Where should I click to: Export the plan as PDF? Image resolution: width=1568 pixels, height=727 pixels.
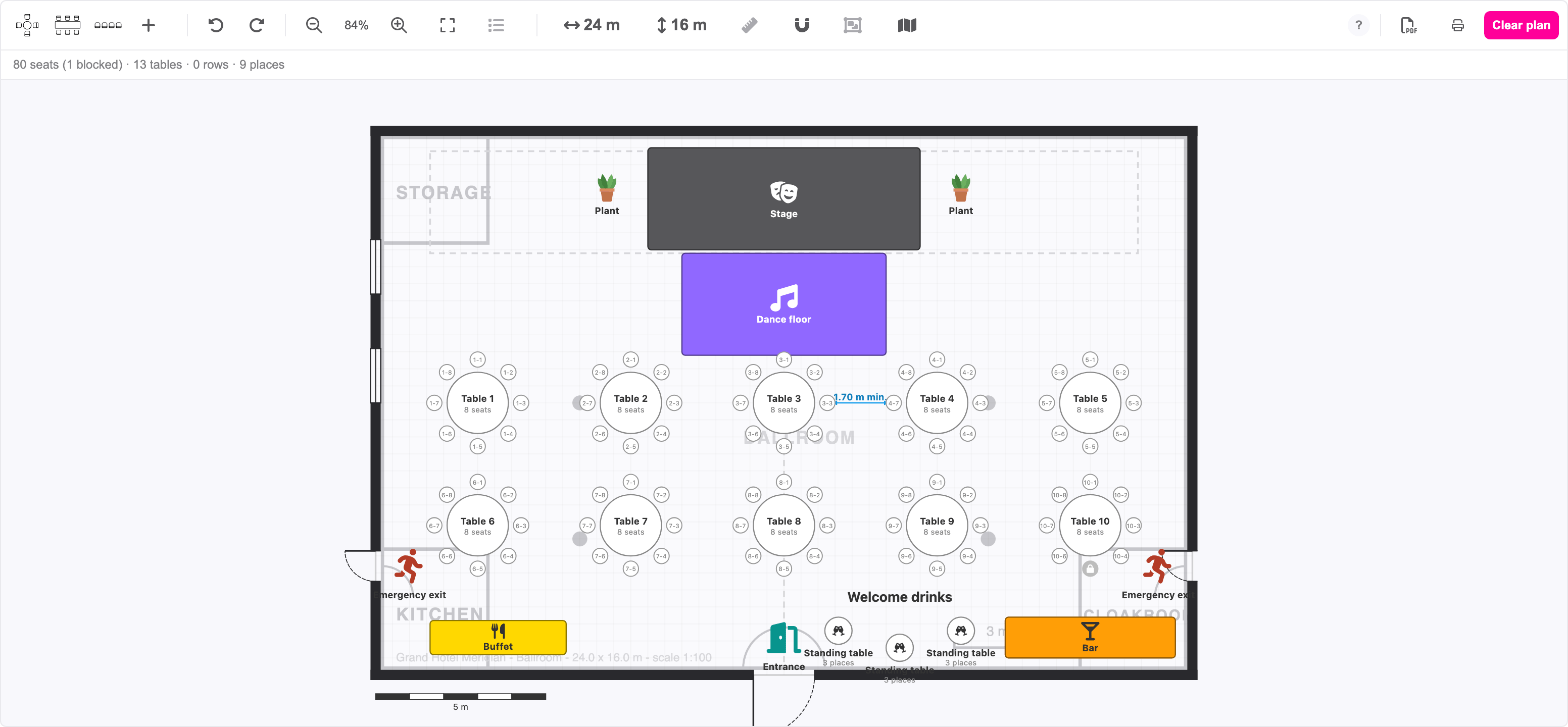click(1408, 25)
